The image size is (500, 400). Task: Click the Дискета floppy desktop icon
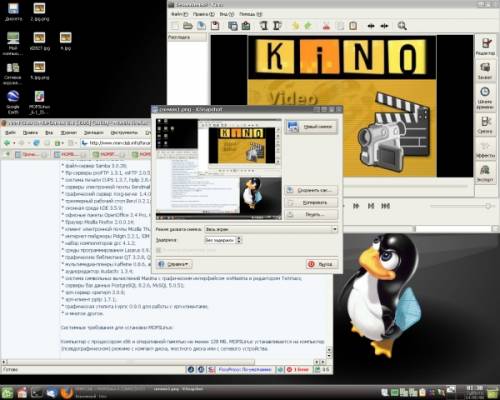(x=13, y=12)
